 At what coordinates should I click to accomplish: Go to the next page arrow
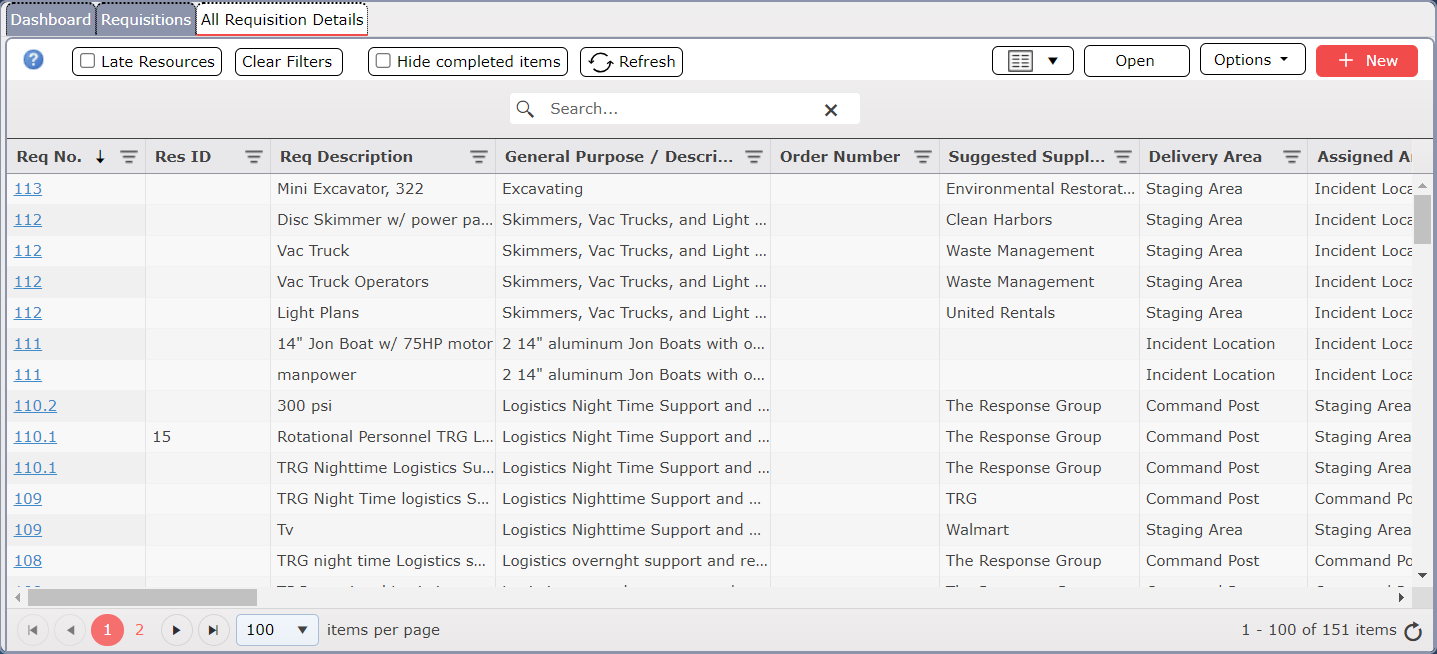coord(176,630)
